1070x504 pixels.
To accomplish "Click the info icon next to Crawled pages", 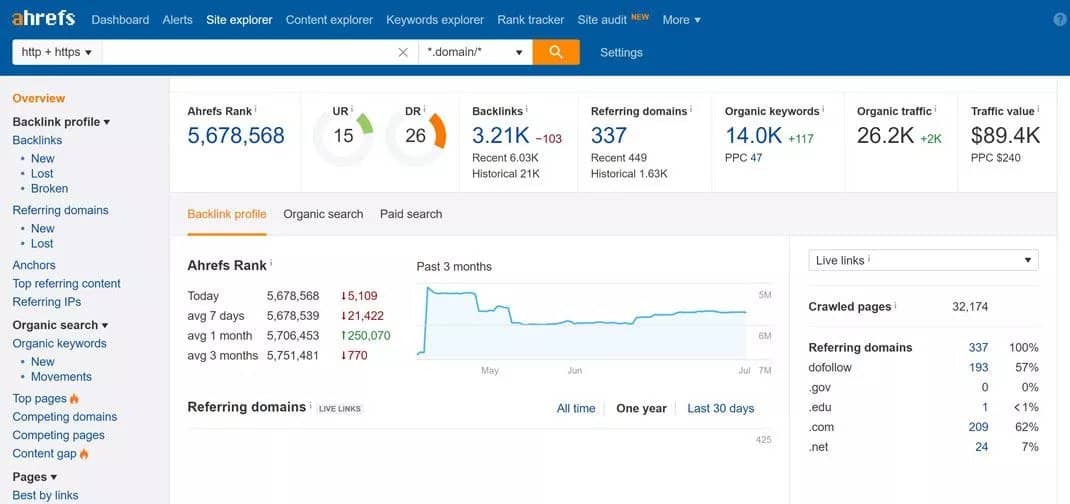I will pyautogui.click(x=895, y=306).
